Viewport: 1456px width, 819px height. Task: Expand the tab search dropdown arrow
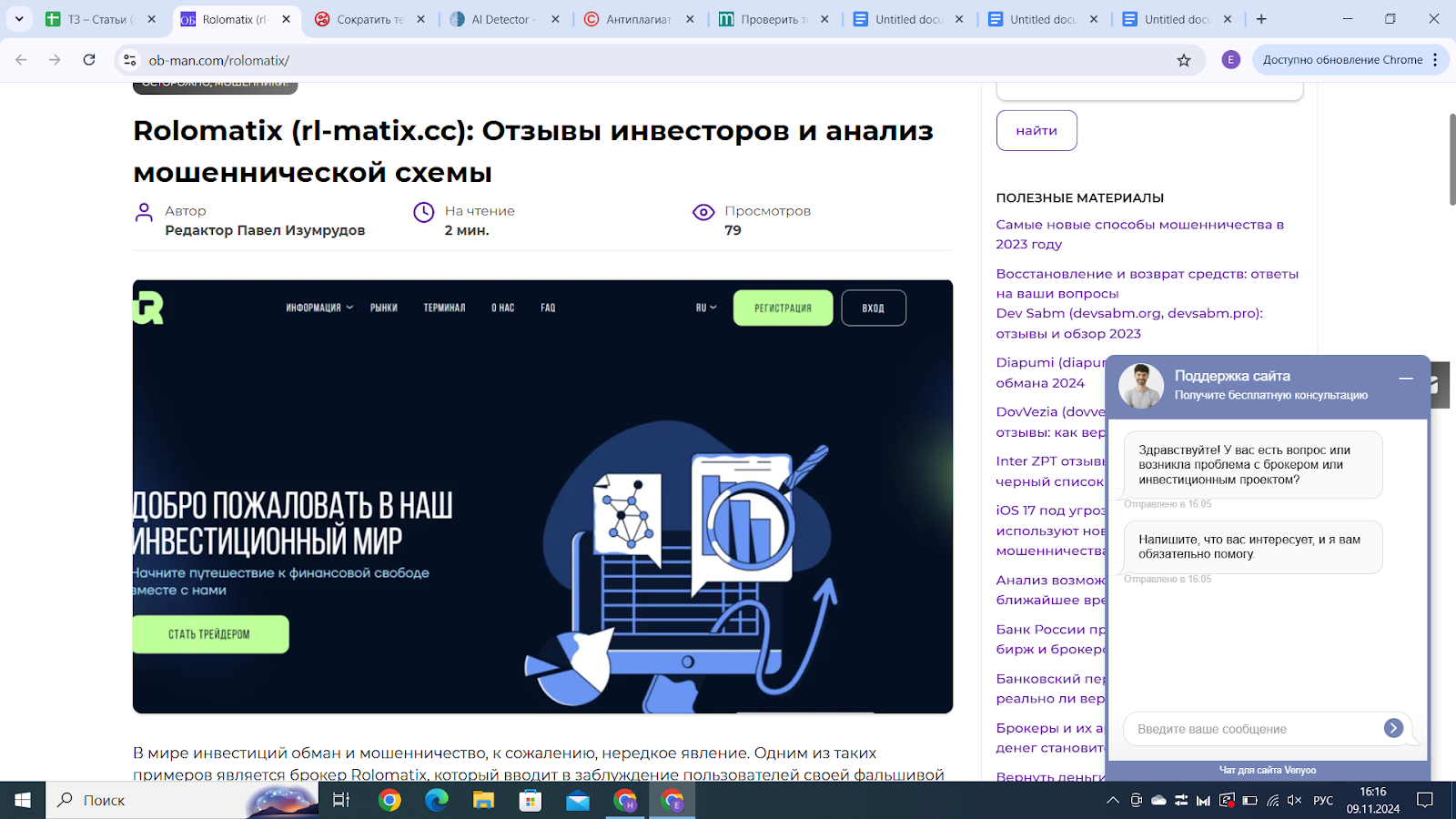pos(19,19)
